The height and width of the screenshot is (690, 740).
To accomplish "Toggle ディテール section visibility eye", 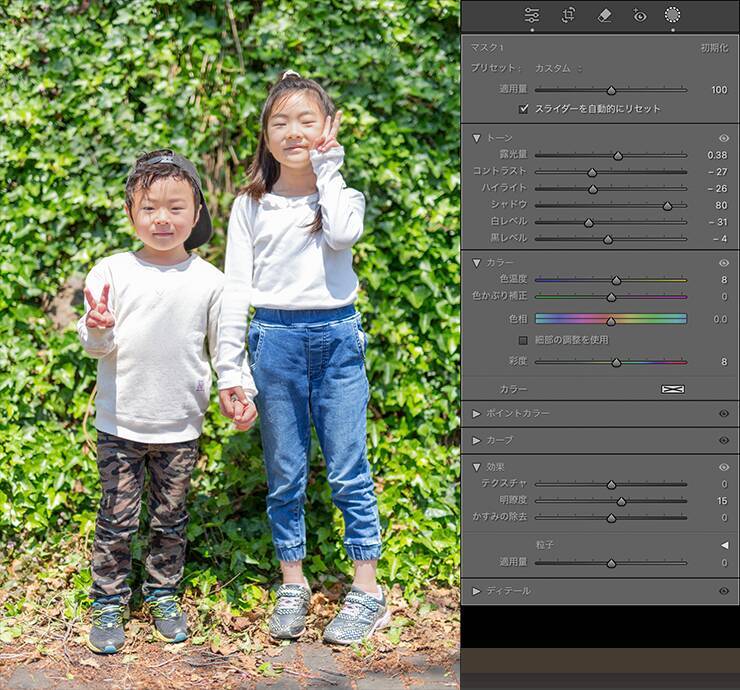I will (723, 591).
